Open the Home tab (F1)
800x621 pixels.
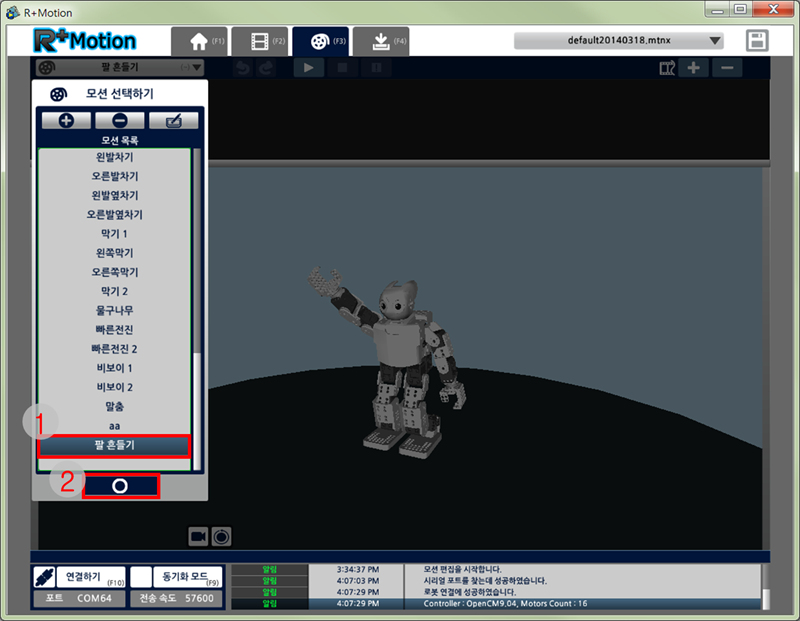(200, 41)
